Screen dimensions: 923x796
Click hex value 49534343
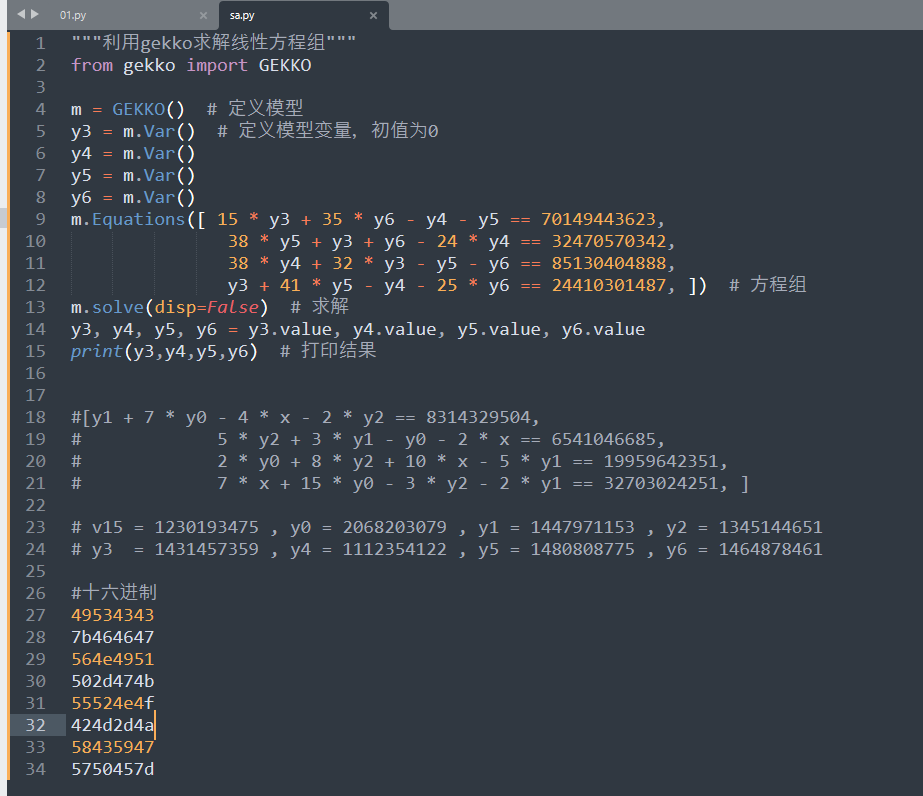point(112,615)
